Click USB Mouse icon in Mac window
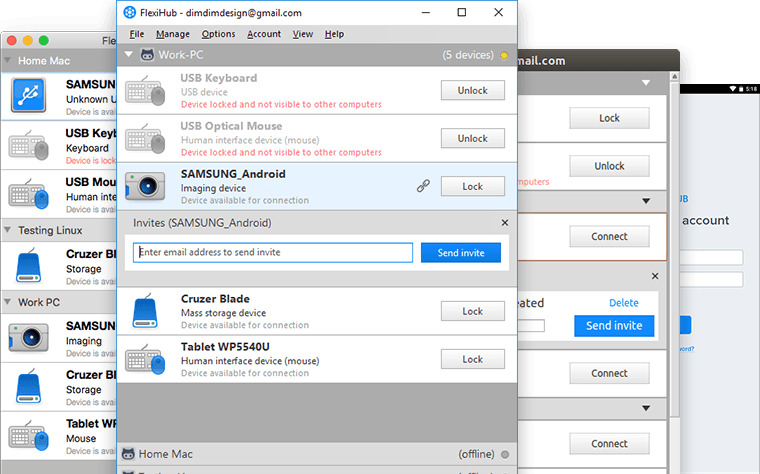The height and width of the screenshot is (474, 760). click(x=29, y=193)
